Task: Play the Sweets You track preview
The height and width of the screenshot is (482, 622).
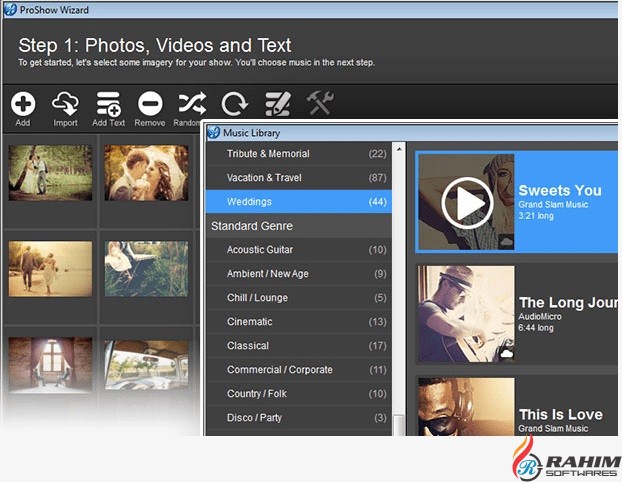Action: [x=466, y=203]
